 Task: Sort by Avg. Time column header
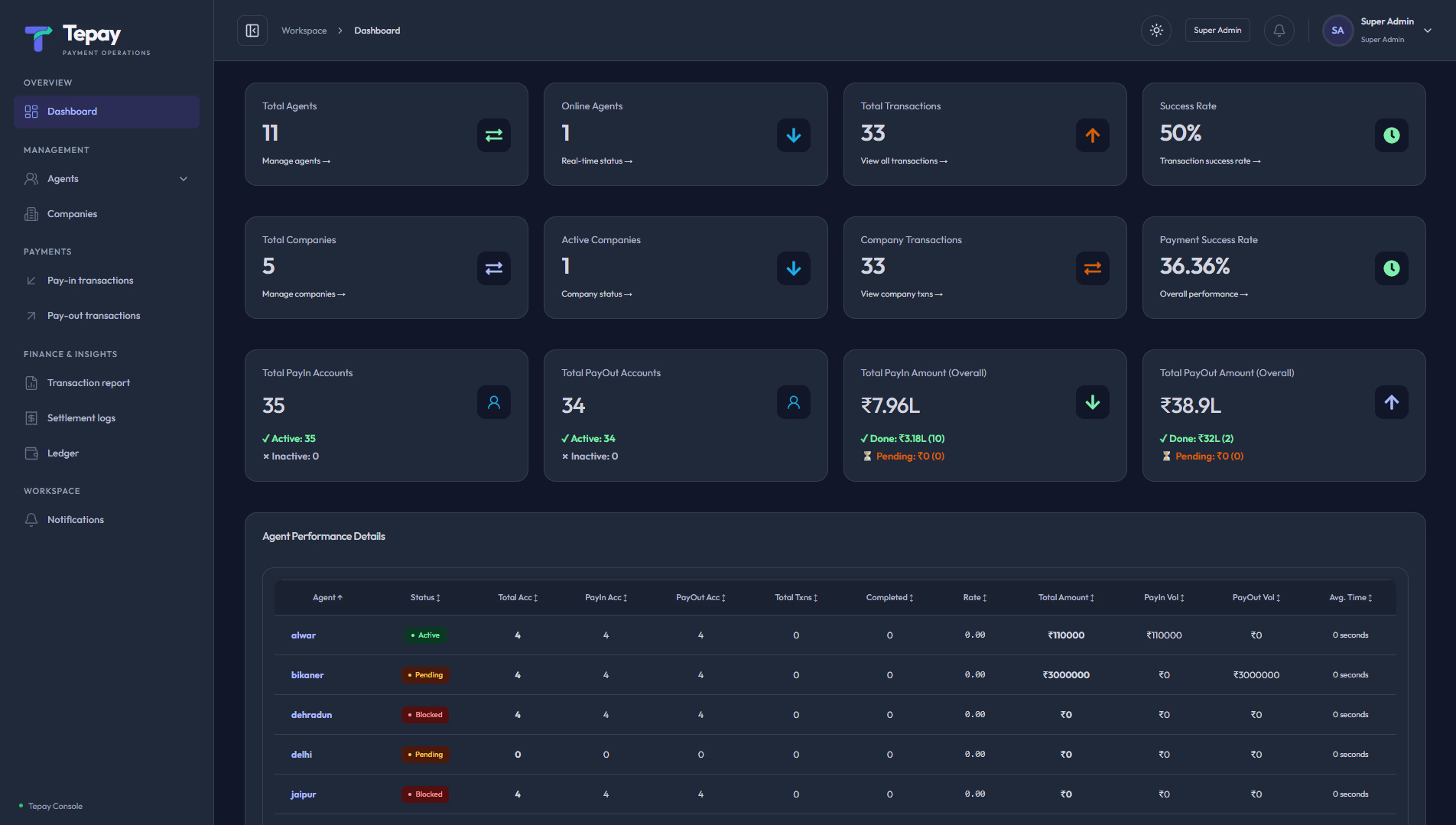tap(1350, 598)
